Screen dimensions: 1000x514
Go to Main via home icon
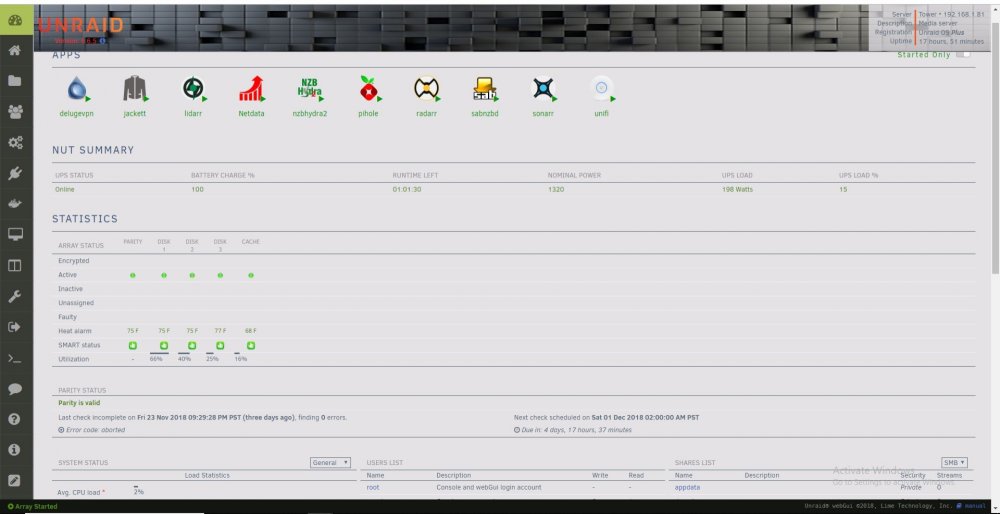[15, 50]
